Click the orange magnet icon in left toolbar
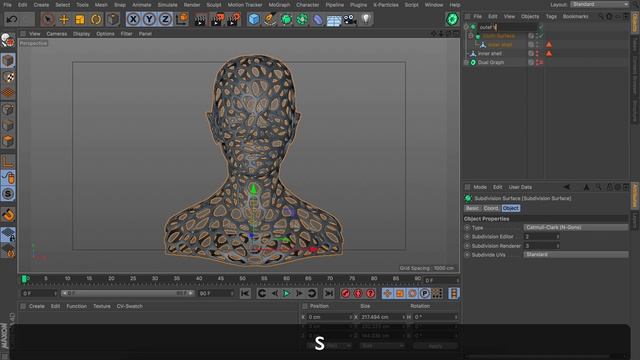 tap(8, 215)
